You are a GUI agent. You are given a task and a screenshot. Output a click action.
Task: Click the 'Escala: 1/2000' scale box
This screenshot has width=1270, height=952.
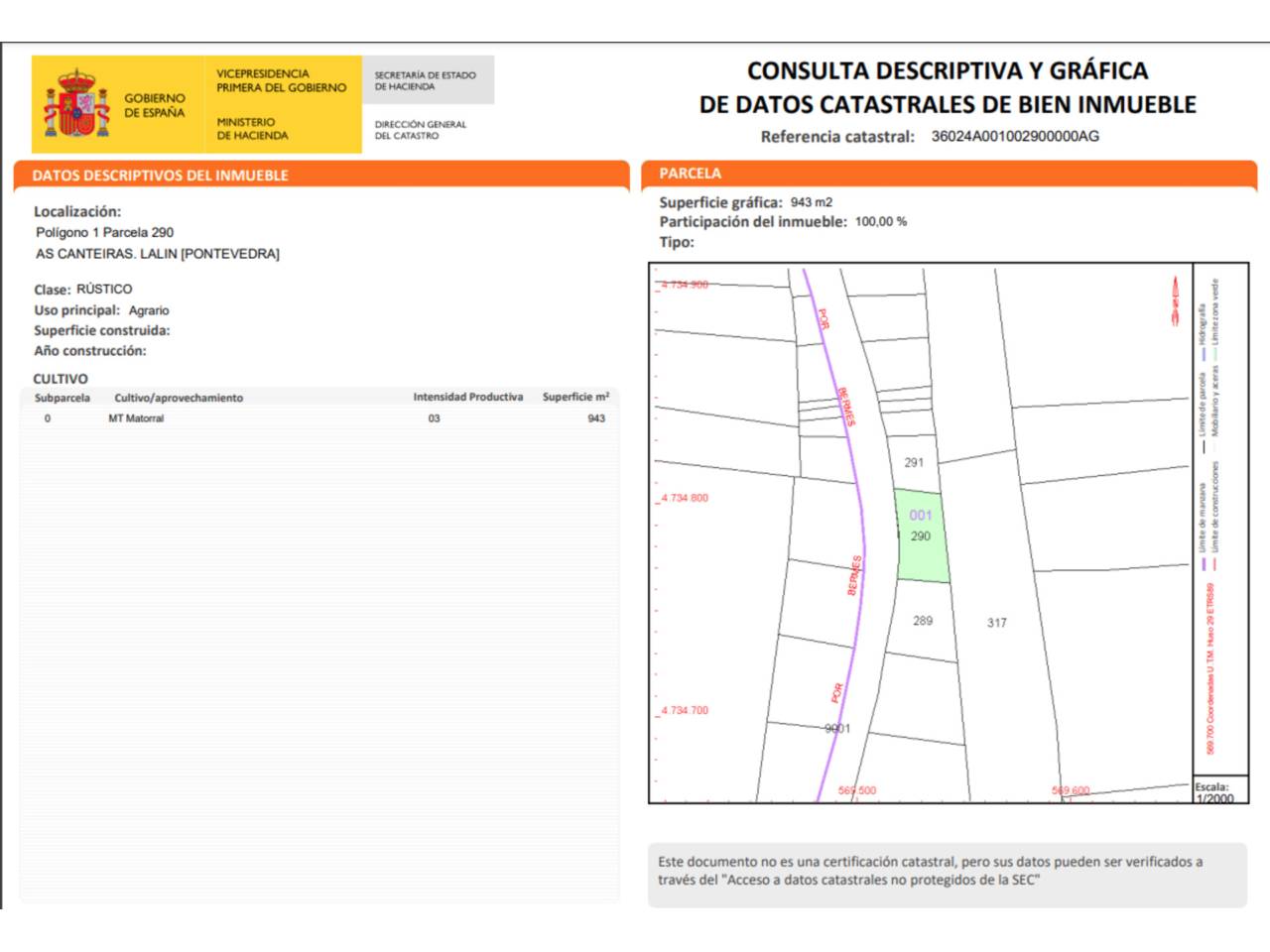click(1219, 790)
